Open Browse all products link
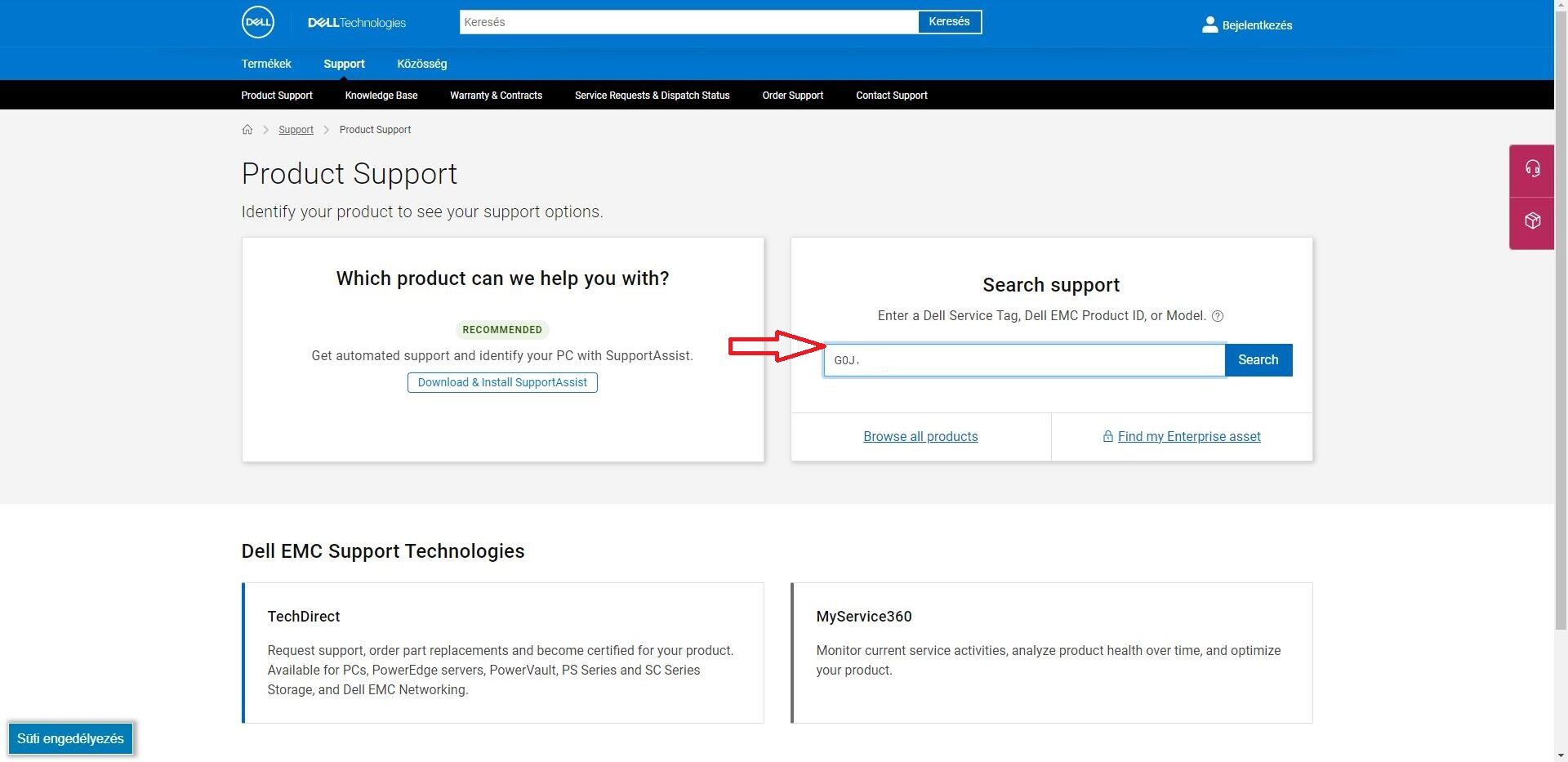This screenshot has height=762, width=1568. pyautogui.click(x=920, y=436)
